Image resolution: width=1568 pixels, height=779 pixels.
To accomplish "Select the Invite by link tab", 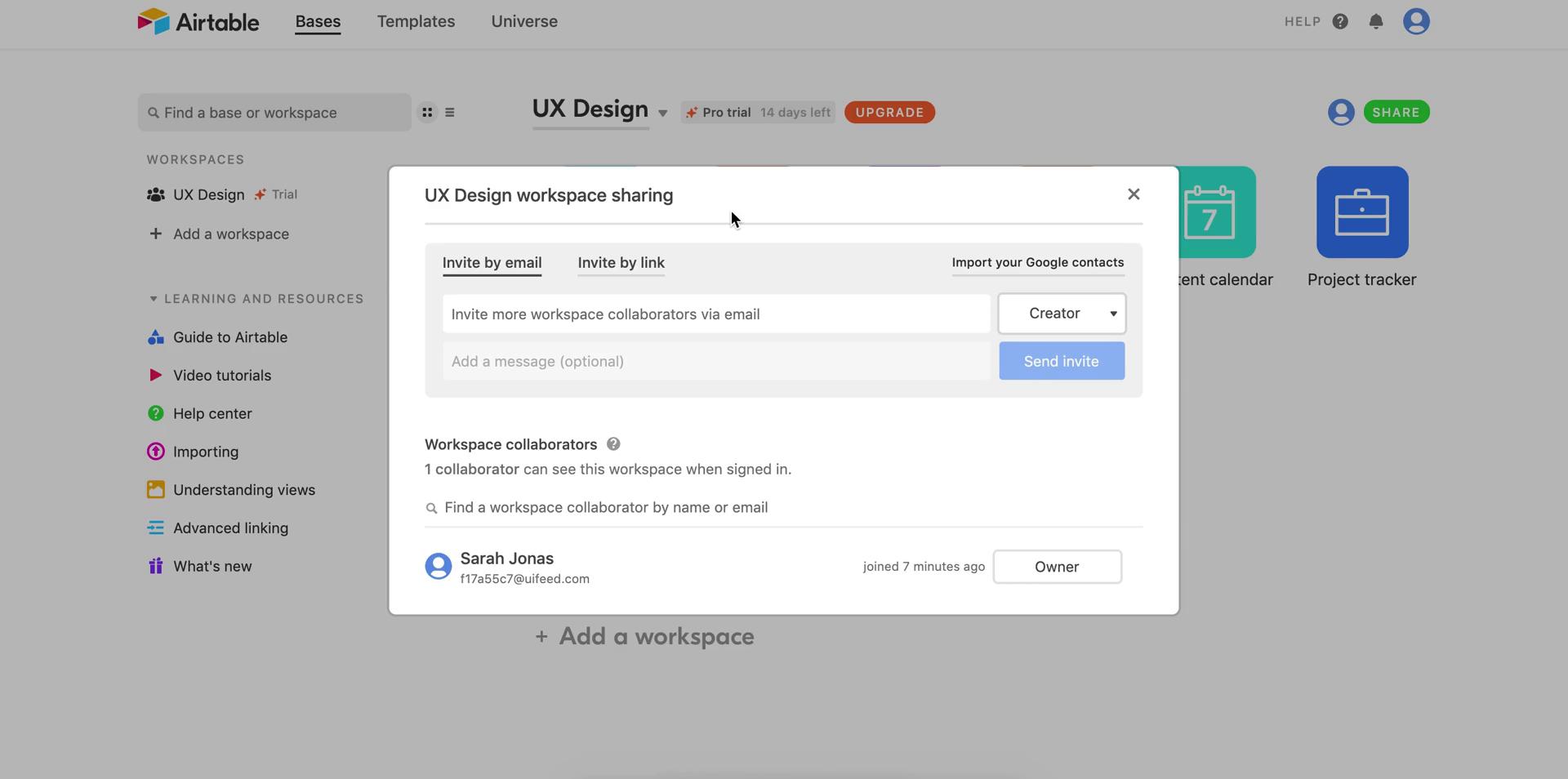I will [621, 263].
